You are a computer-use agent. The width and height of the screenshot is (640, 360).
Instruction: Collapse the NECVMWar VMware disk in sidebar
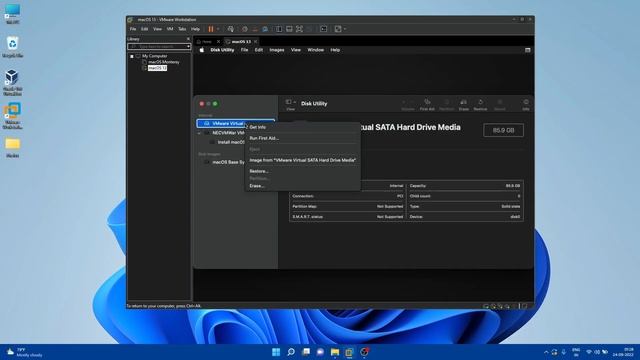click(199, 133)
